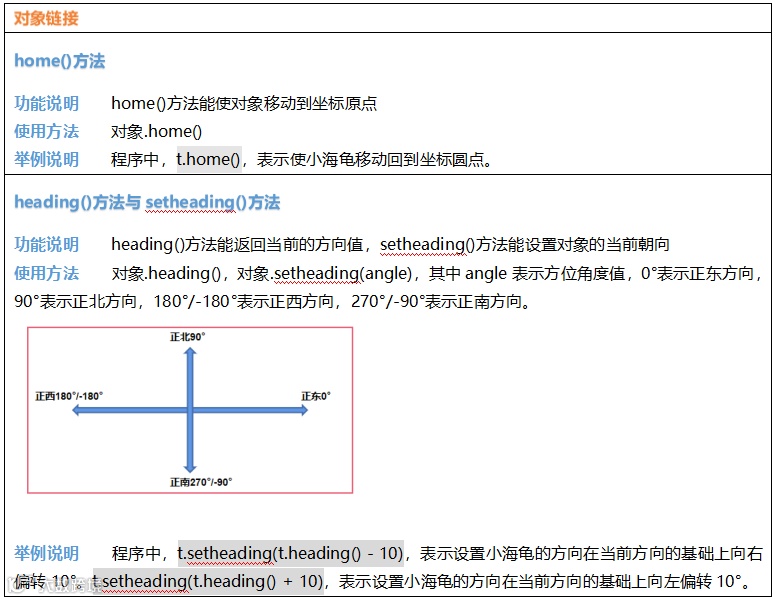Click the 使用方法 label beside 对象.heading()
Viewport: 776px width, 600px height.
(47, 273)
